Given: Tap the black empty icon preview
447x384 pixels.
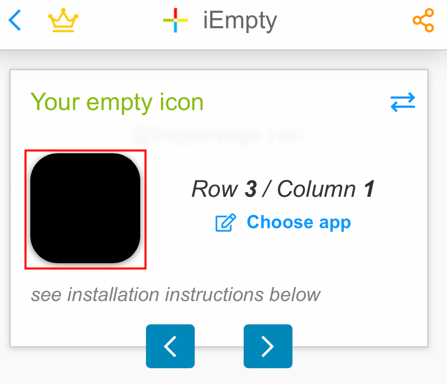Looking at the screenshot, I should pyautogui.click(x=85, y=208).
